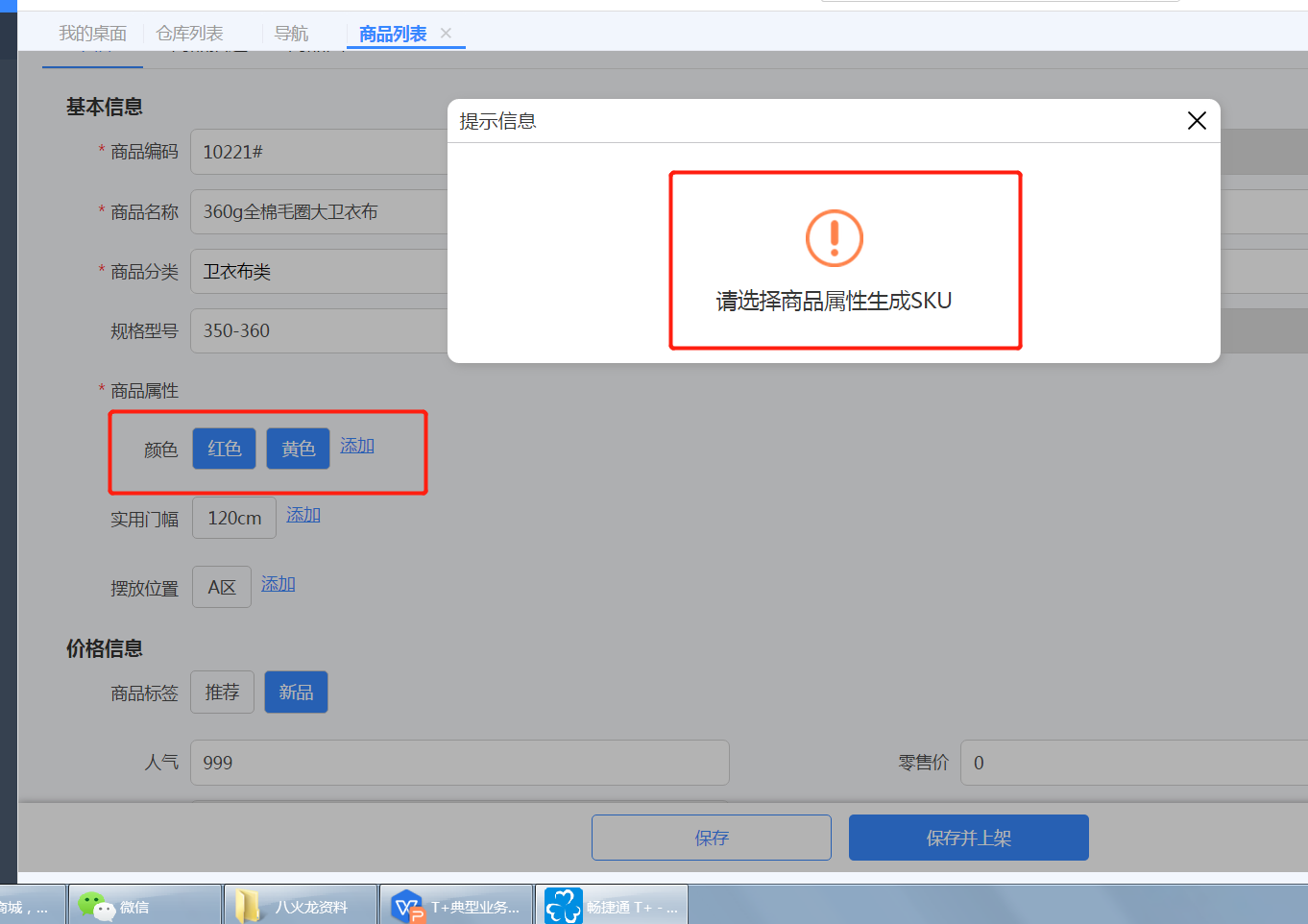The height and width of the screenshot is (924, 1308).
Task: Select the 商品列表 tab
Action: tap(393, 34)
